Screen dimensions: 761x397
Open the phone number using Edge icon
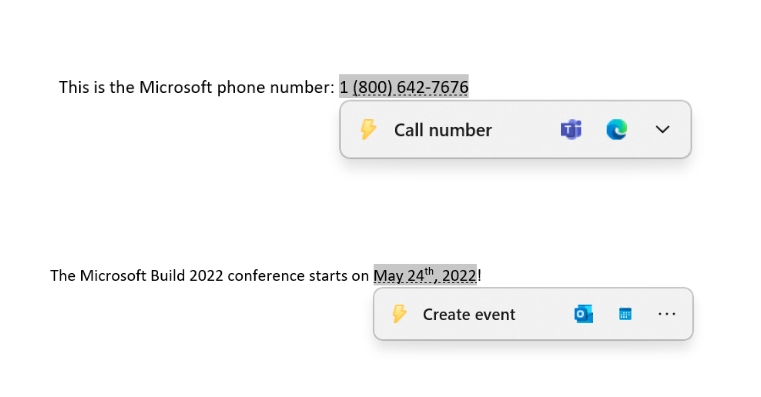616,130
